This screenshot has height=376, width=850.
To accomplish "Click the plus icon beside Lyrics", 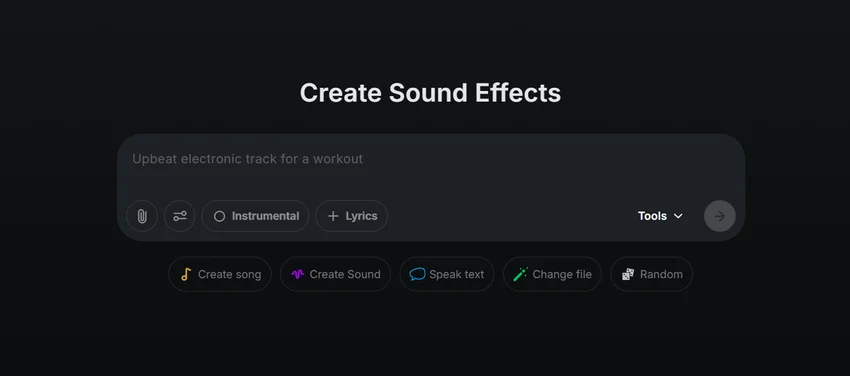I will (x=333, y=216).
